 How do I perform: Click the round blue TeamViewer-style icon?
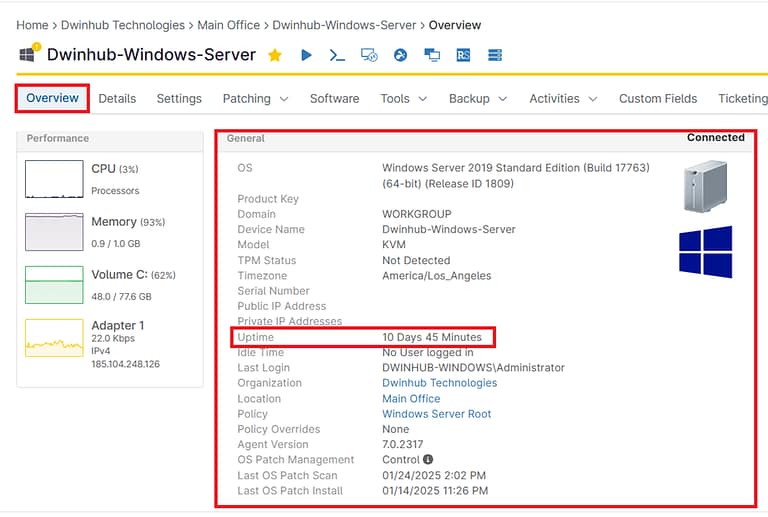[400, 55]
